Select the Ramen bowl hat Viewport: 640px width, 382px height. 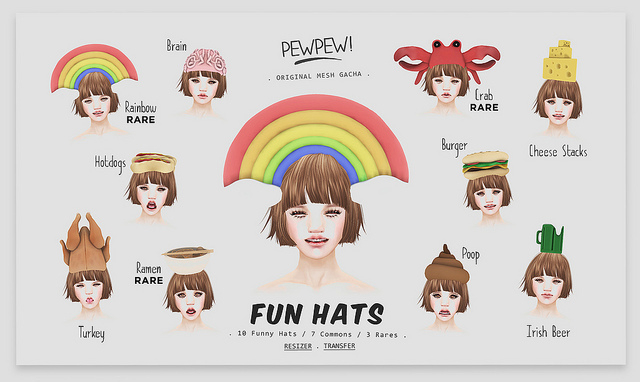pyautogui.click(x=188, y=260)
